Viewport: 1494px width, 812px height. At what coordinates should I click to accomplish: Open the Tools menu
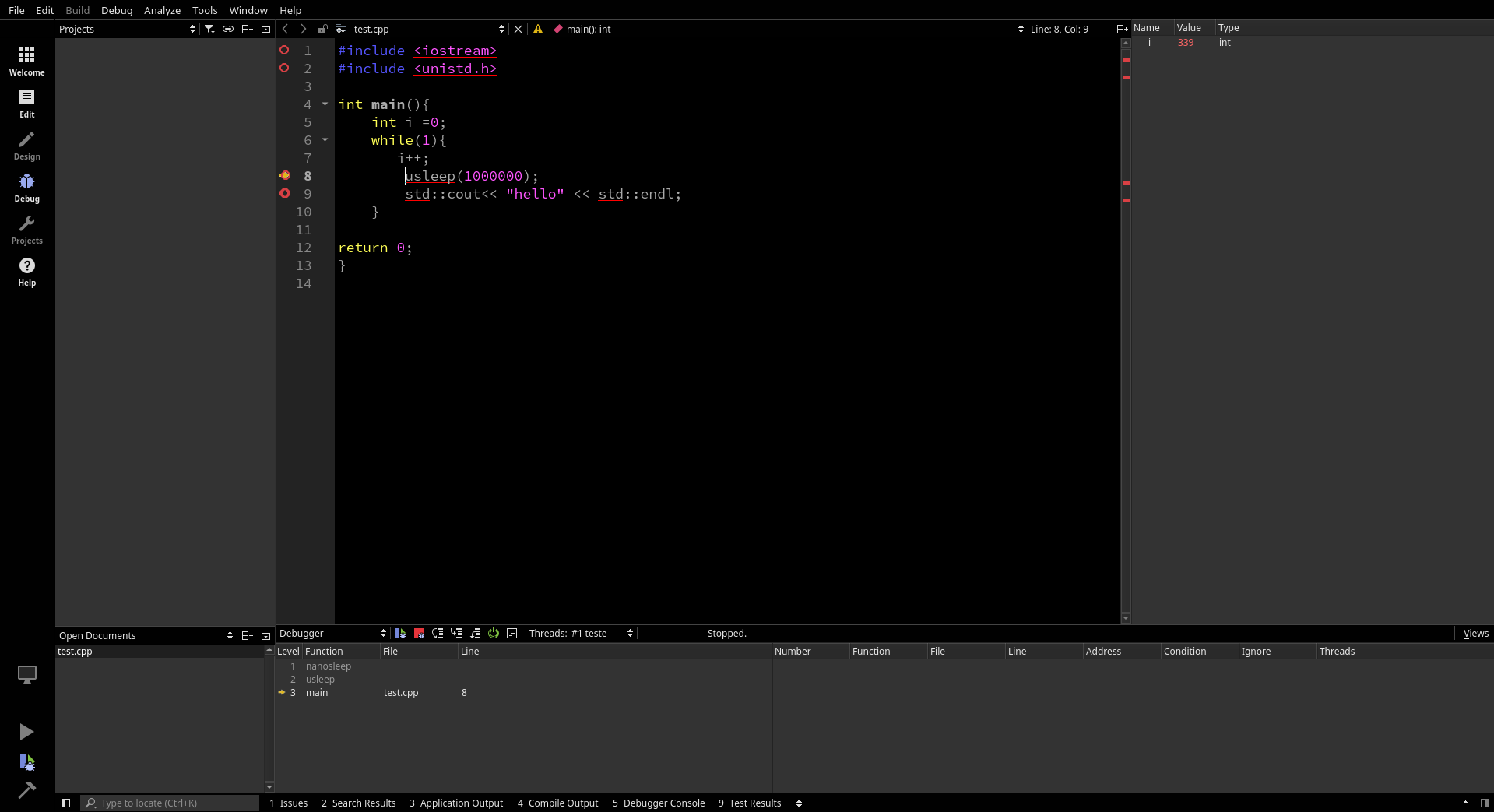[204, 10]
